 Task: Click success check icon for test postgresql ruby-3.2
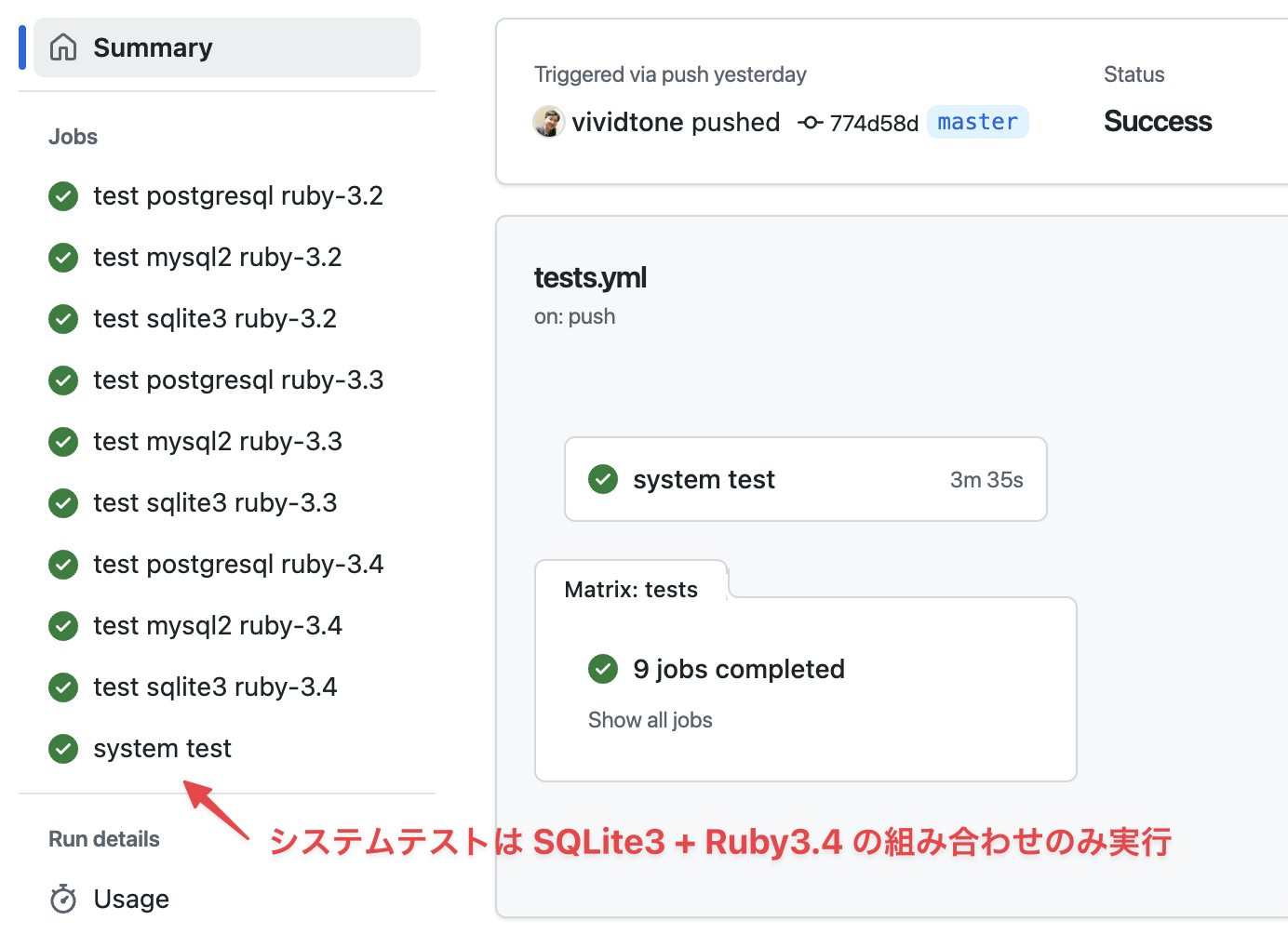click(x=63, y=196)
